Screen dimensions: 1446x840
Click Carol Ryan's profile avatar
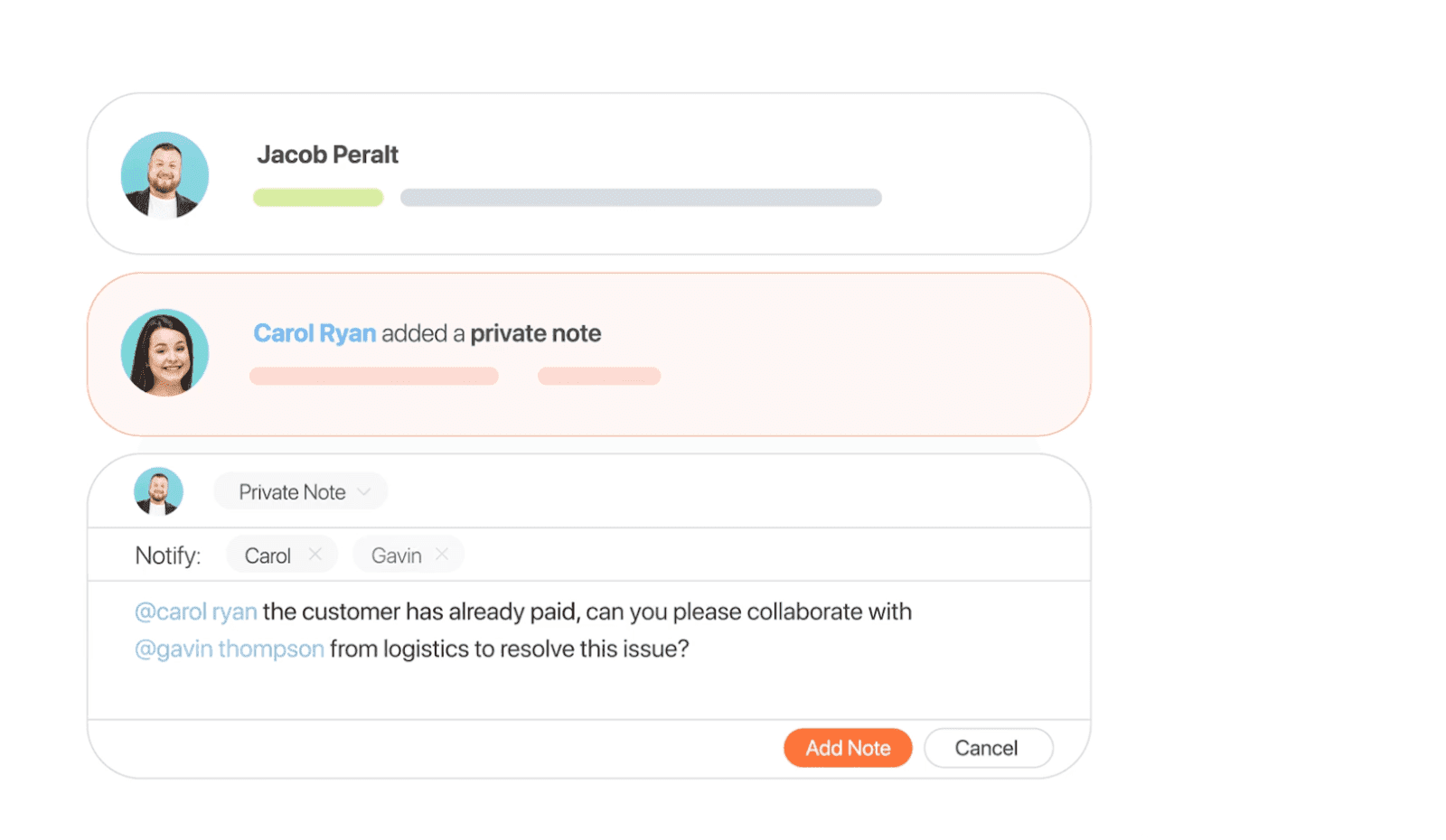pyautogui.click(x=164, y=353)
